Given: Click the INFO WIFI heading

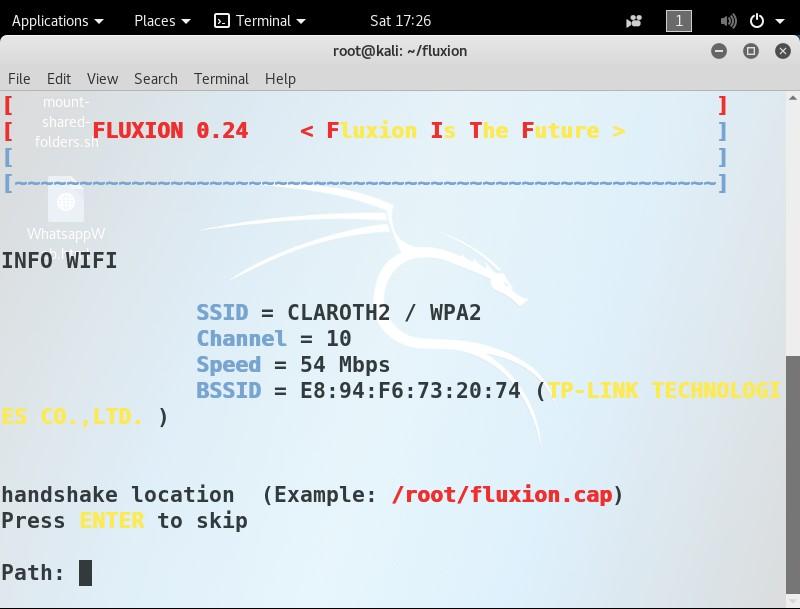Looking at the screenshot, I should pyautogui.click(x=59, y=261).
